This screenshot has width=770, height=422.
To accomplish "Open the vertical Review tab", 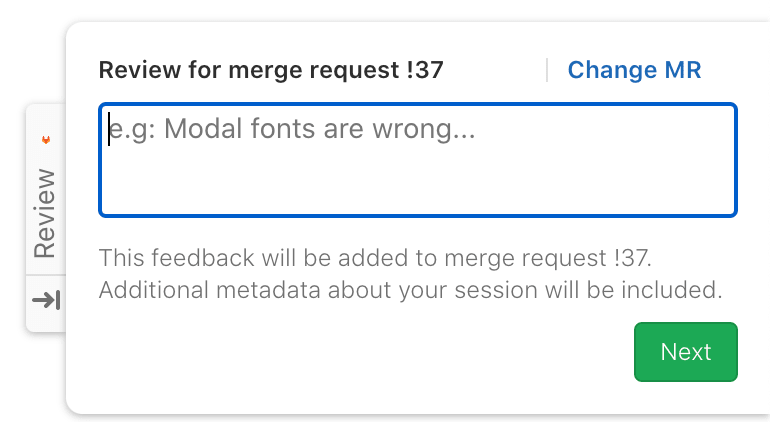I will point(45,213).
